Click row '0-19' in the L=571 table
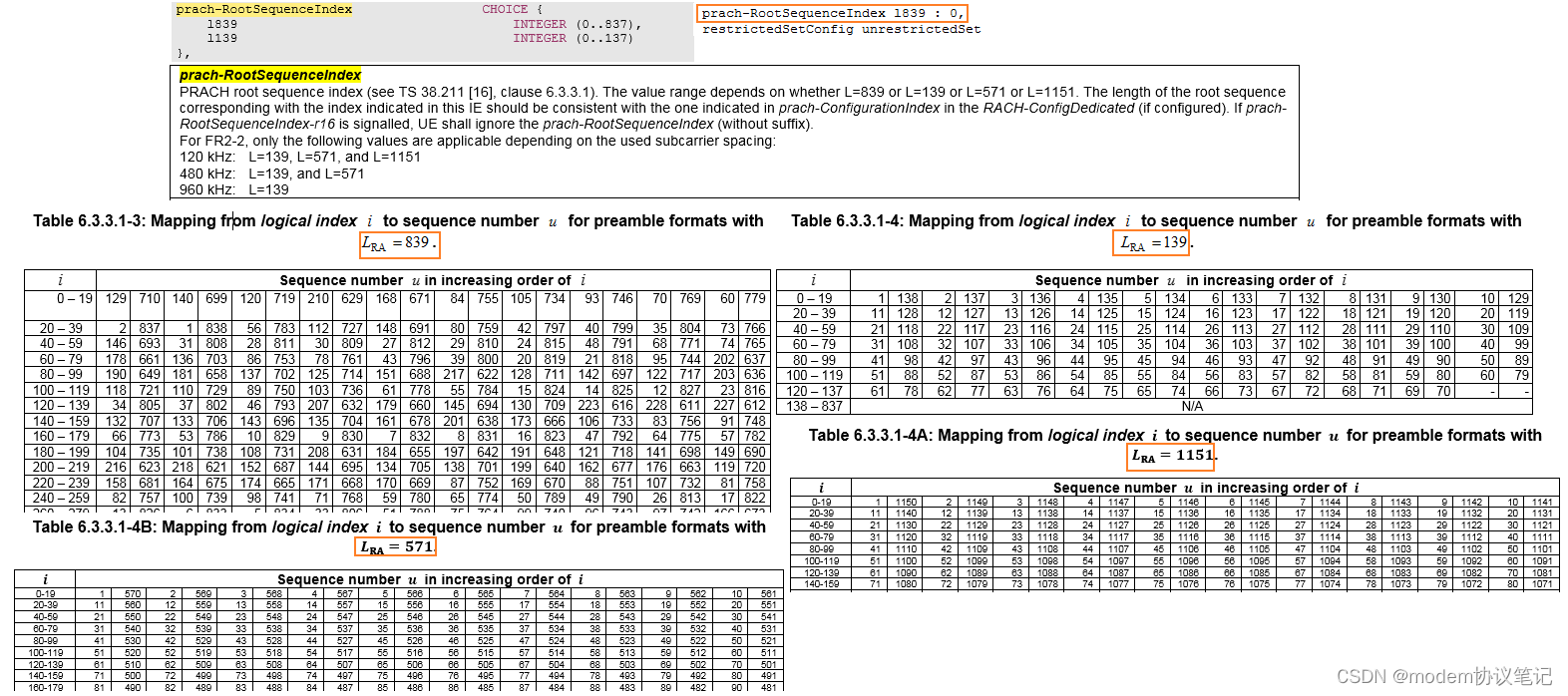 [398, 593]
